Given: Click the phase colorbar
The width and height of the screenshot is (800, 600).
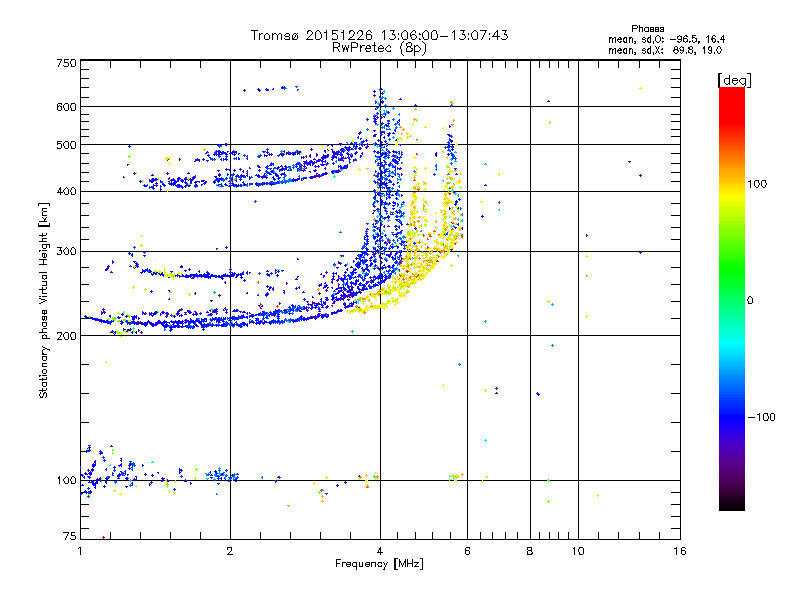Looking at the screenshot, I should point(732,298).
